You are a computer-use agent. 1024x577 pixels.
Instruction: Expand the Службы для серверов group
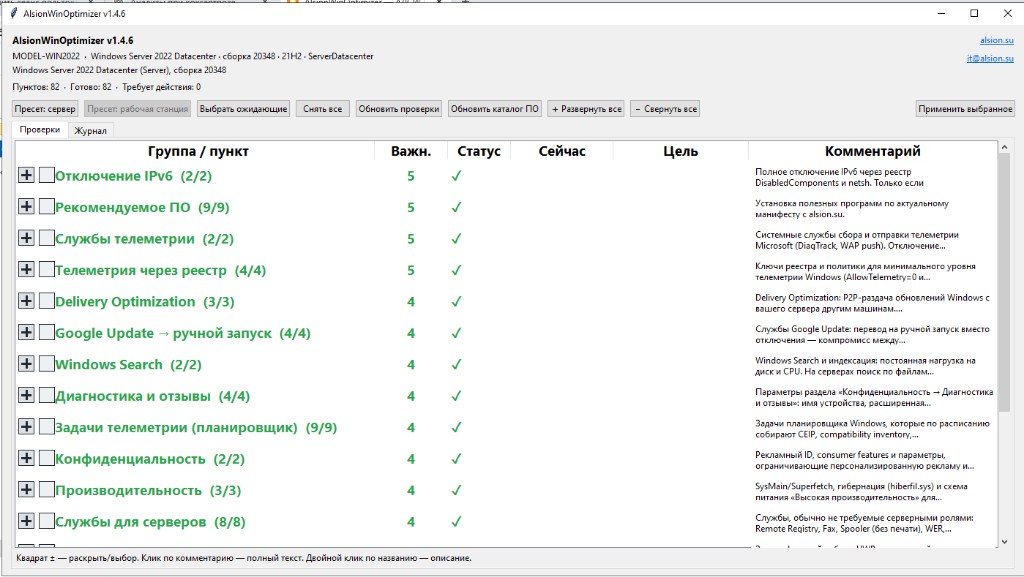[x=26, y=521]
